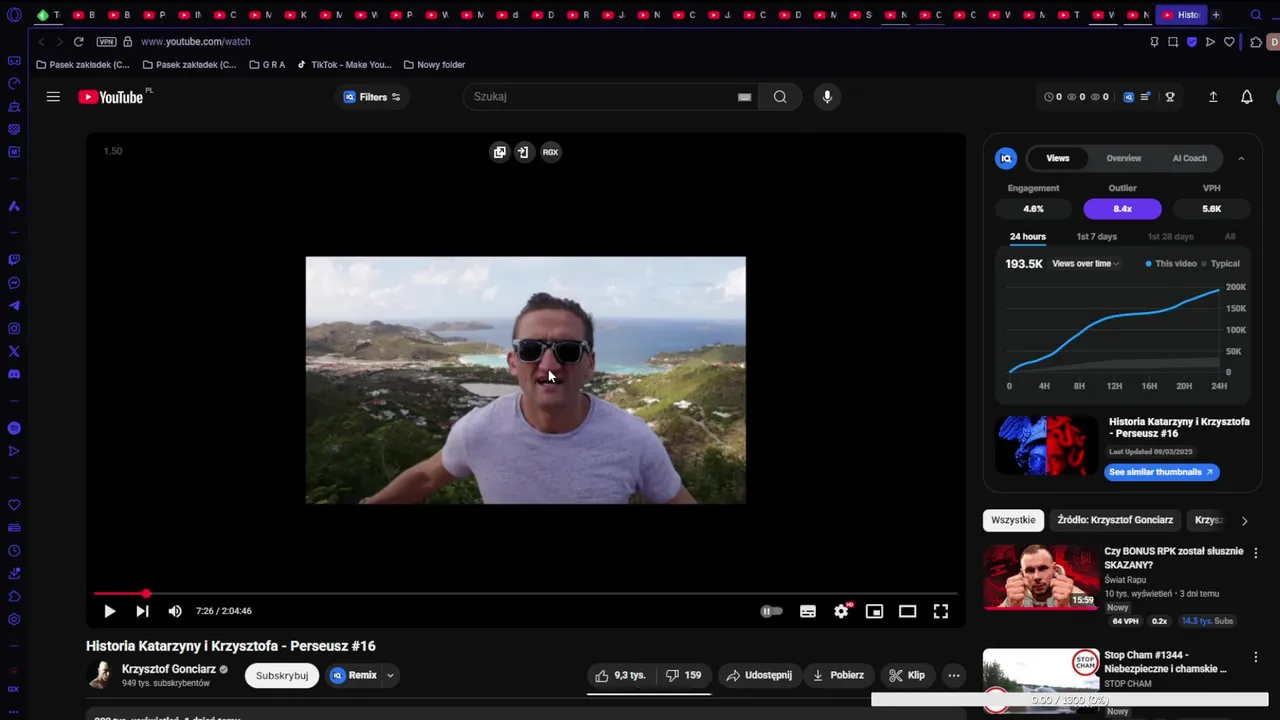Switch to the Views tab
Viewport: 1280px width, 720px height.
point(1058,158)
